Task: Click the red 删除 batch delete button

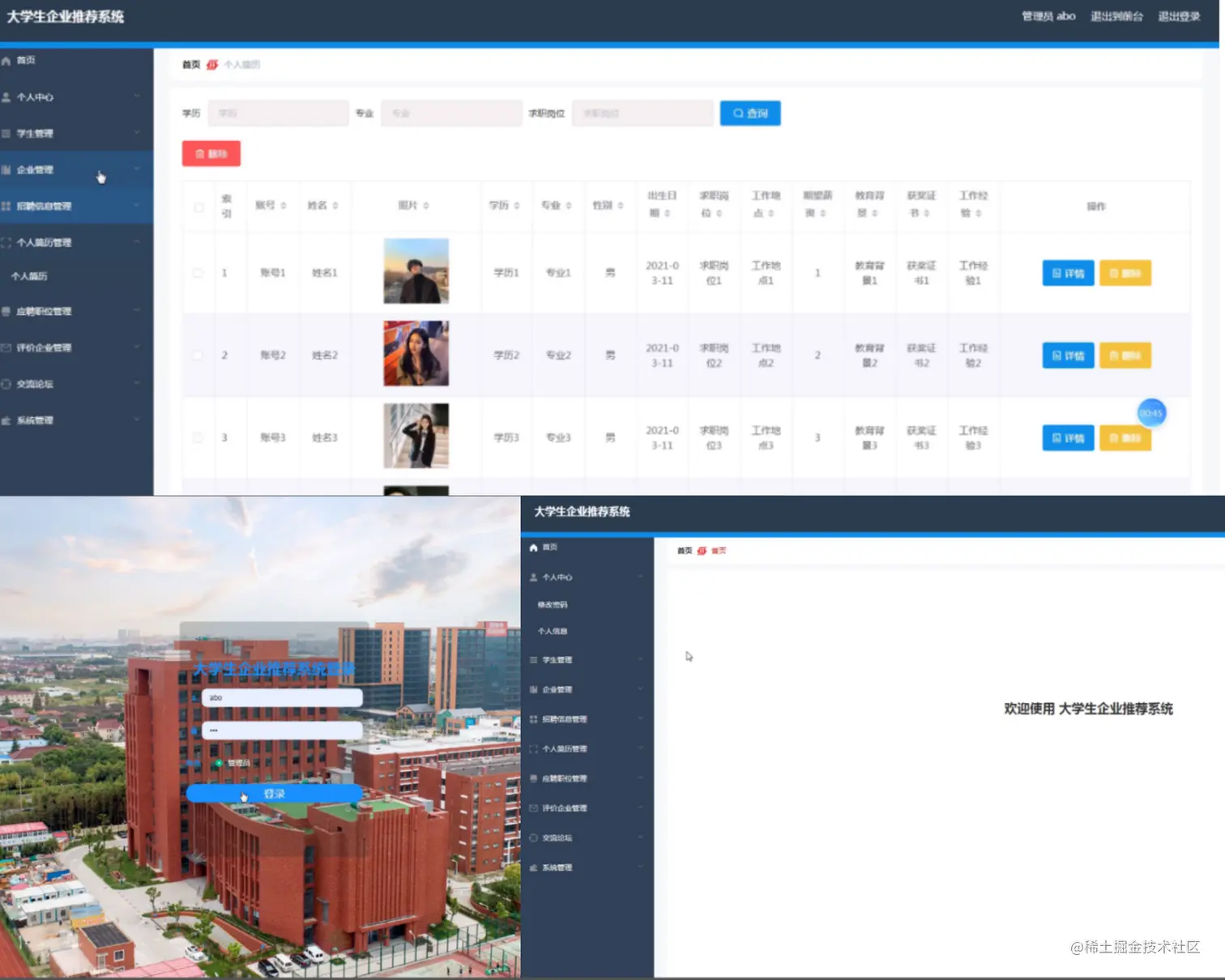Action: click(211, 154)
